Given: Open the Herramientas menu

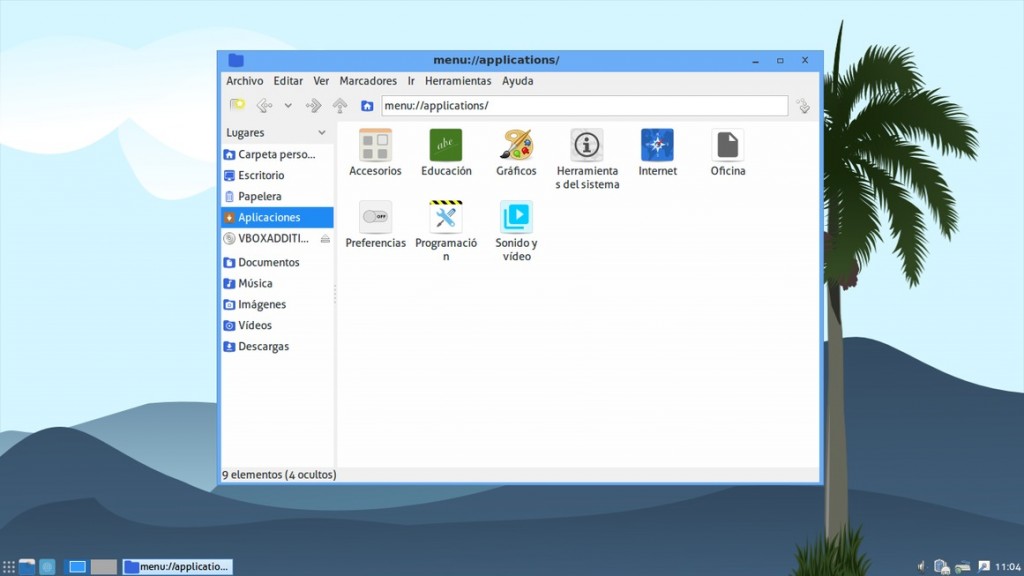Looking at the screenshot, I should coord(458,81).
